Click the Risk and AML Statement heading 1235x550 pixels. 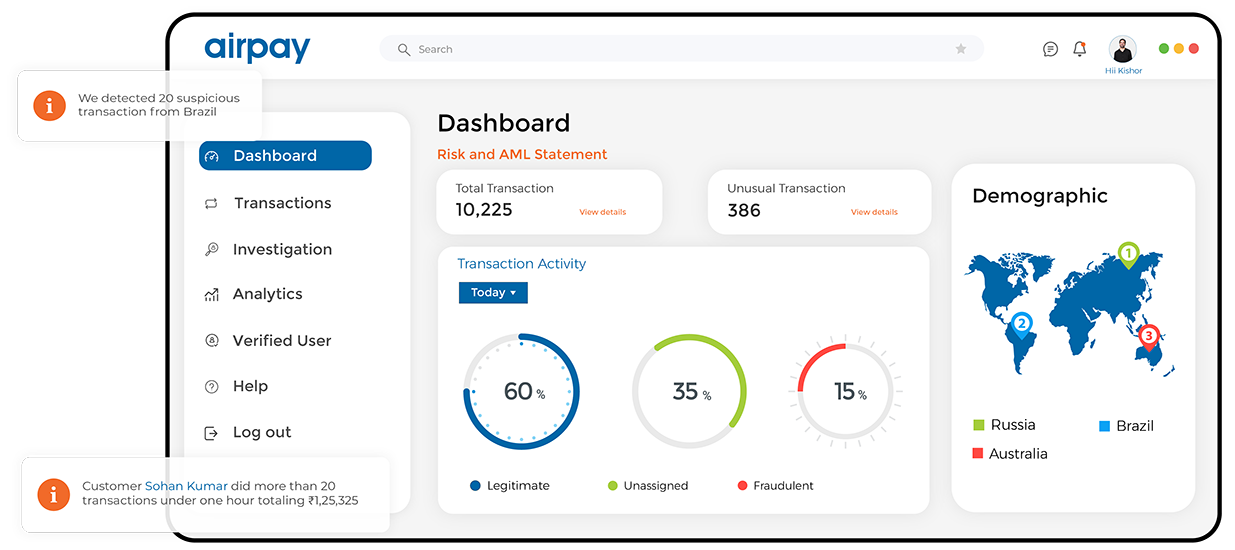pyautogui.click(x=522, y=155)
